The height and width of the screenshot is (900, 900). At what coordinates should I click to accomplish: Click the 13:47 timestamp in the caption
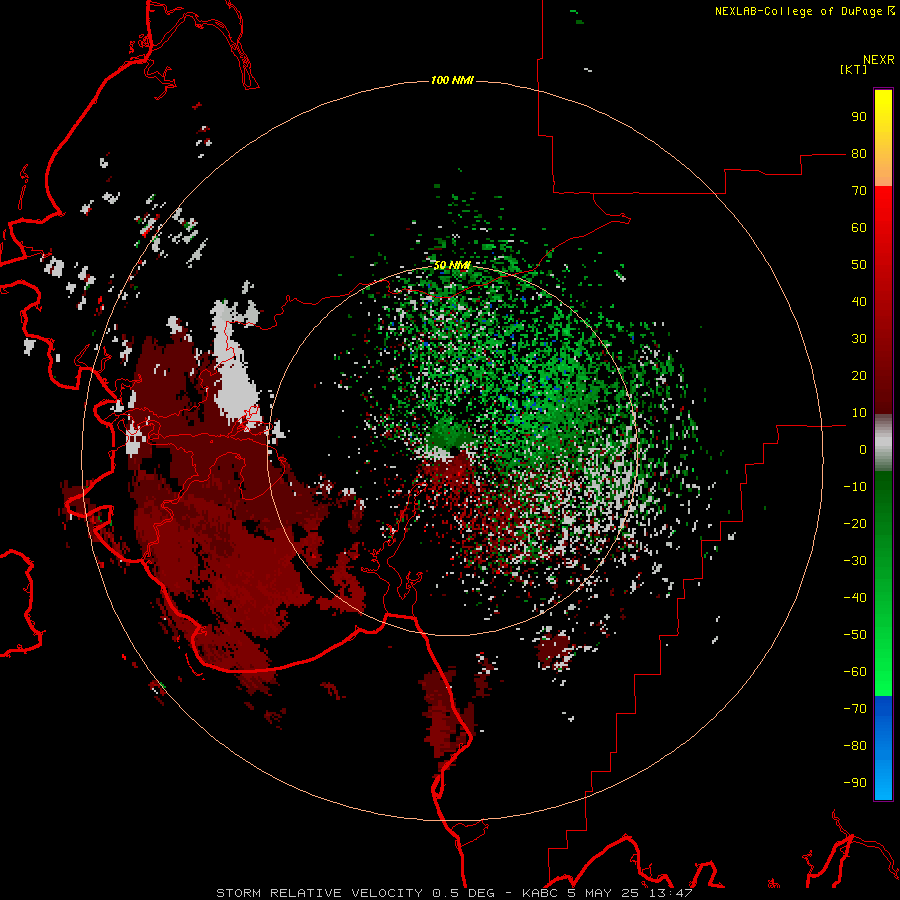[x=671, y=893]
